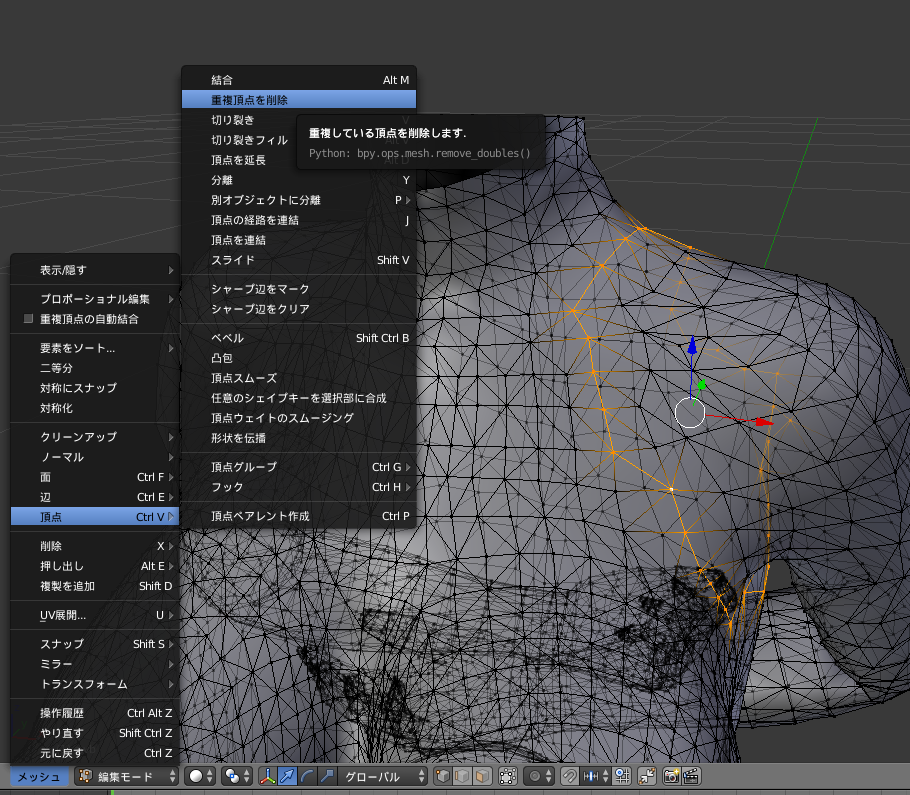Select 対称化 in the mesh menu
This screenshot has height=795, width=910.
coord(95,408)
